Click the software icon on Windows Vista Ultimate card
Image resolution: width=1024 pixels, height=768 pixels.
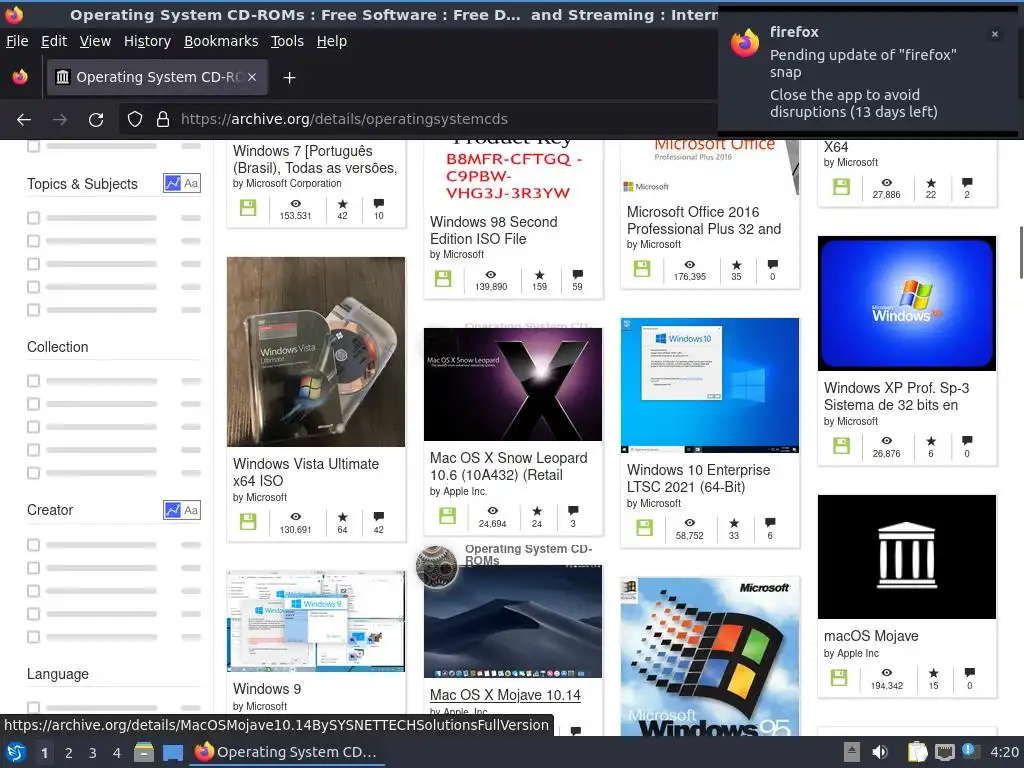pos(248,521)
